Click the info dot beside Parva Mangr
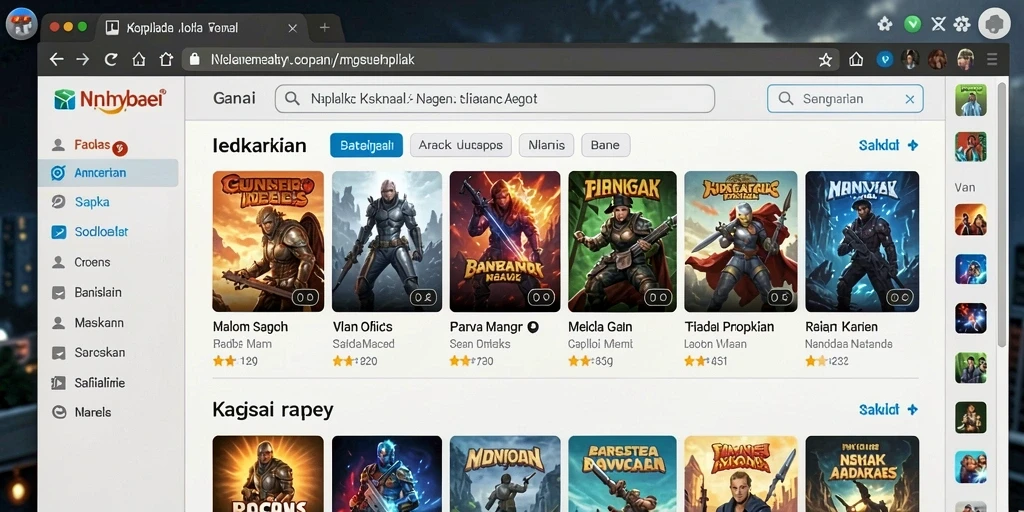This screenshot has width=1024, height=512. pos(533,327)
